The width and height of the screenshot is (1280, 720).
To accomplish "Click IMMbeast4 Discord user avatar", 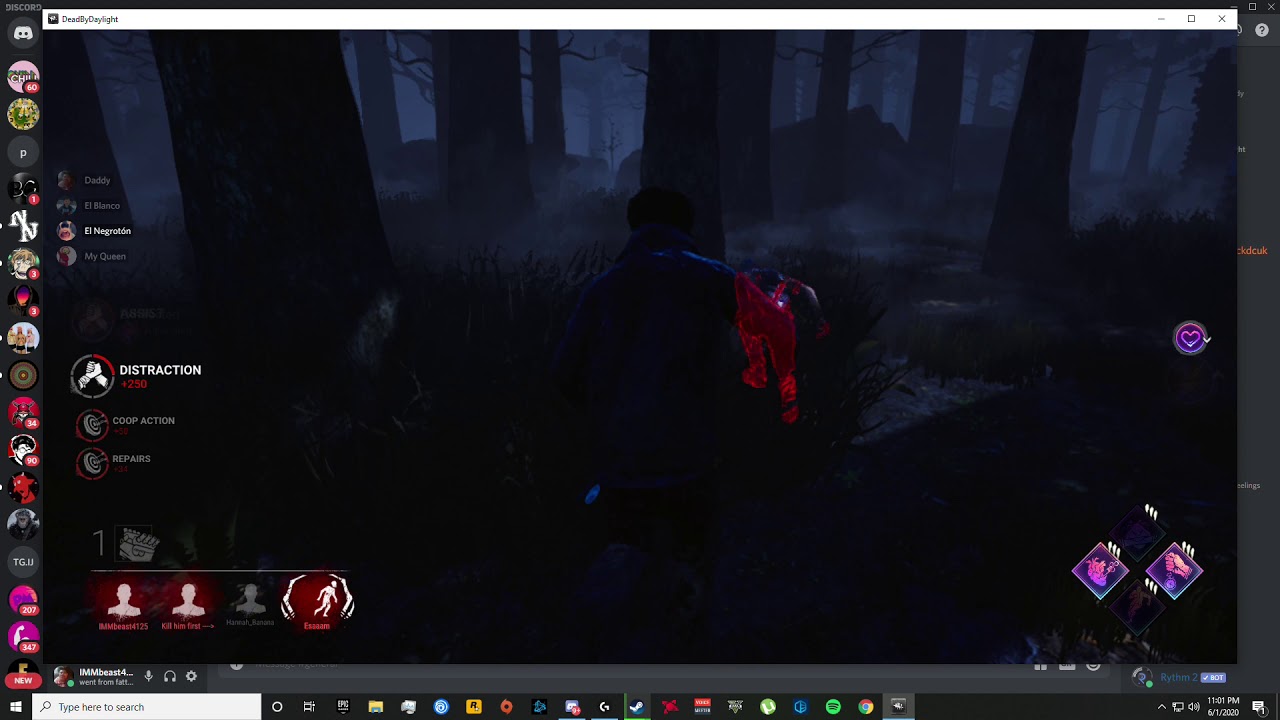I will coord(63,677).
